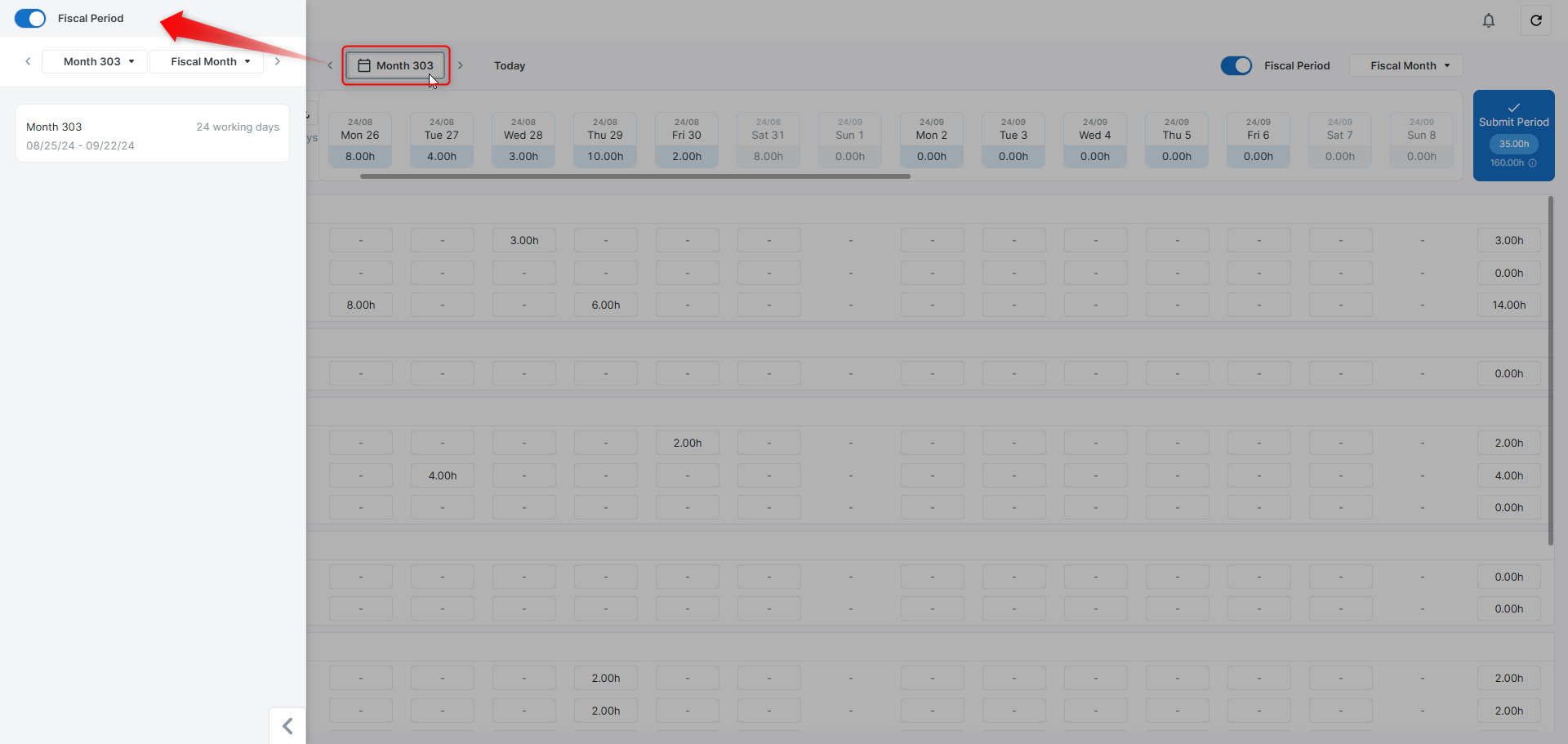The height and width of the screenshot is (744, 1568).
Task: Collapse the side panel with chevron
Action: tap(287, 725)
